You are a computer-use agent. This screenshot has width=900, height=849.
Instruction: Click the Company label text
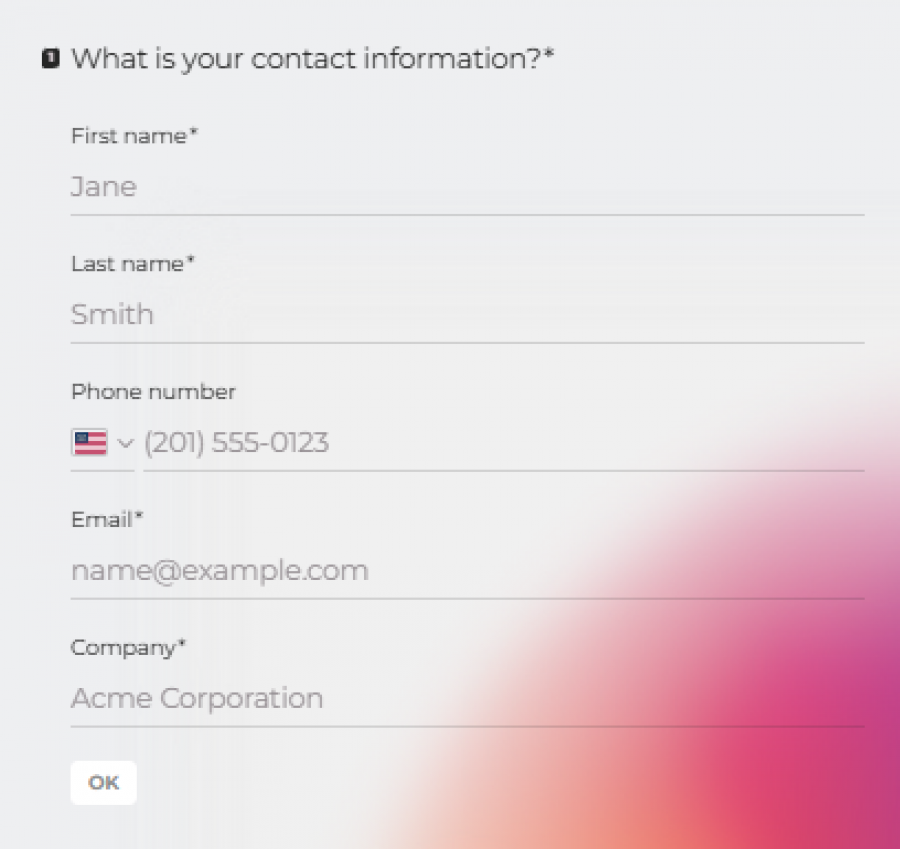pos(123,648)
